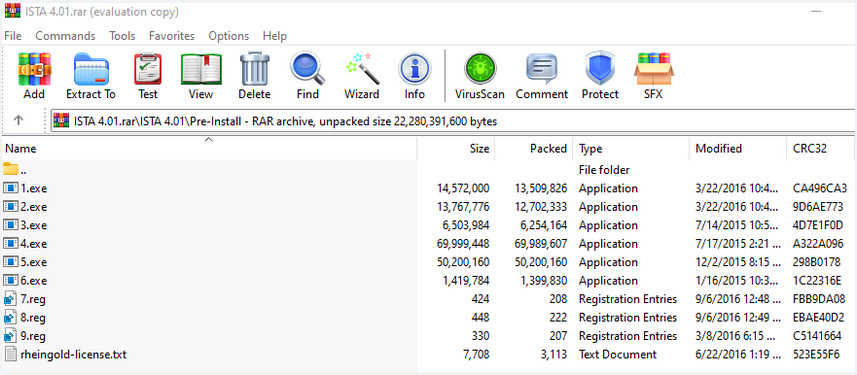Select the 5.exe application file icon
This screenshot has height=375, width=857.
tap(11, 262)
